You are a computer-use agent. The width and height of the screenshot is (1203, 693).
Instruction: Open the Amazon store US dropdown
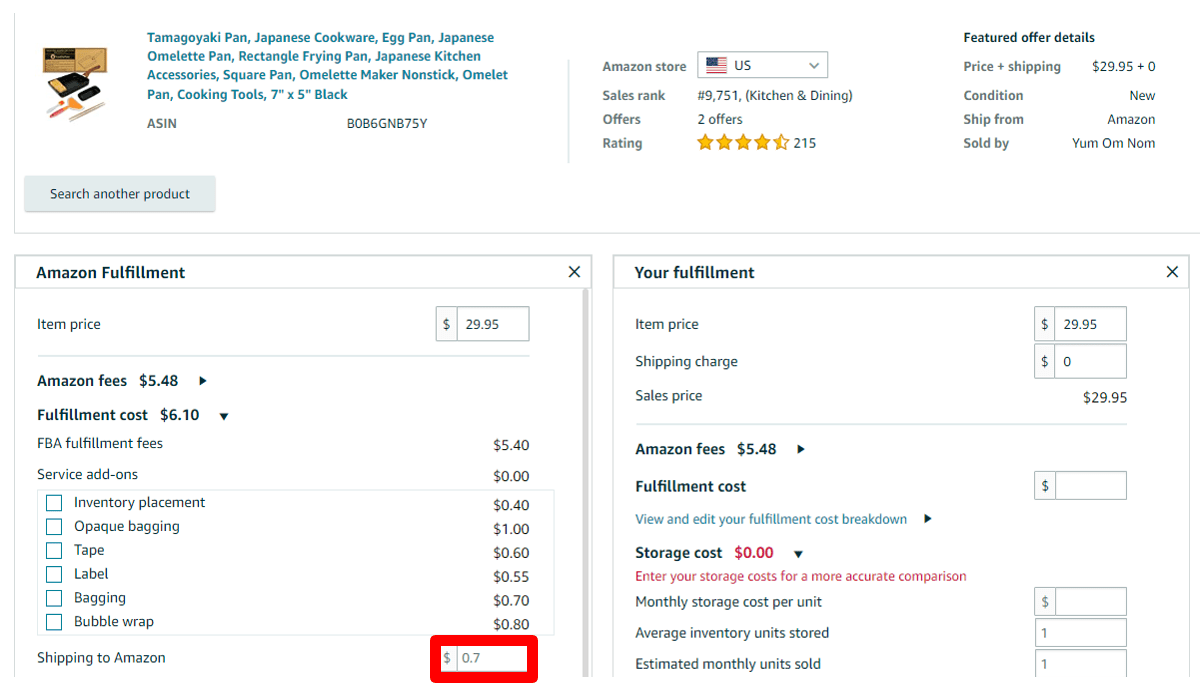(762, 65)
